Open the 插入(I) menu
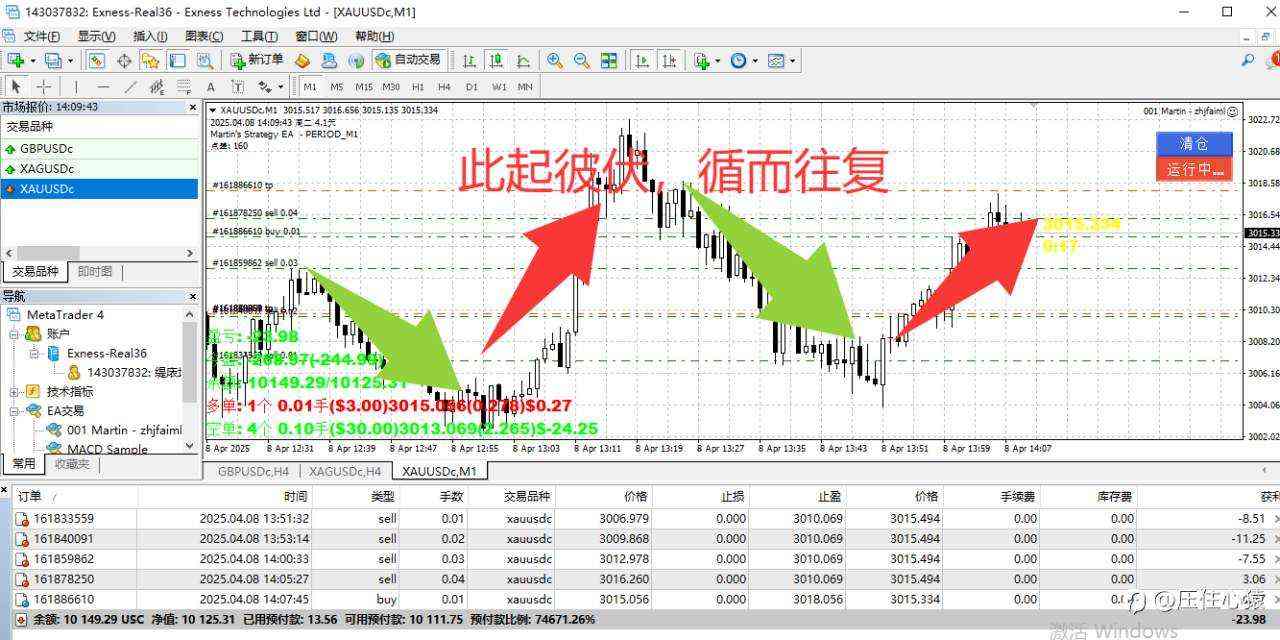 click(150, 36)
